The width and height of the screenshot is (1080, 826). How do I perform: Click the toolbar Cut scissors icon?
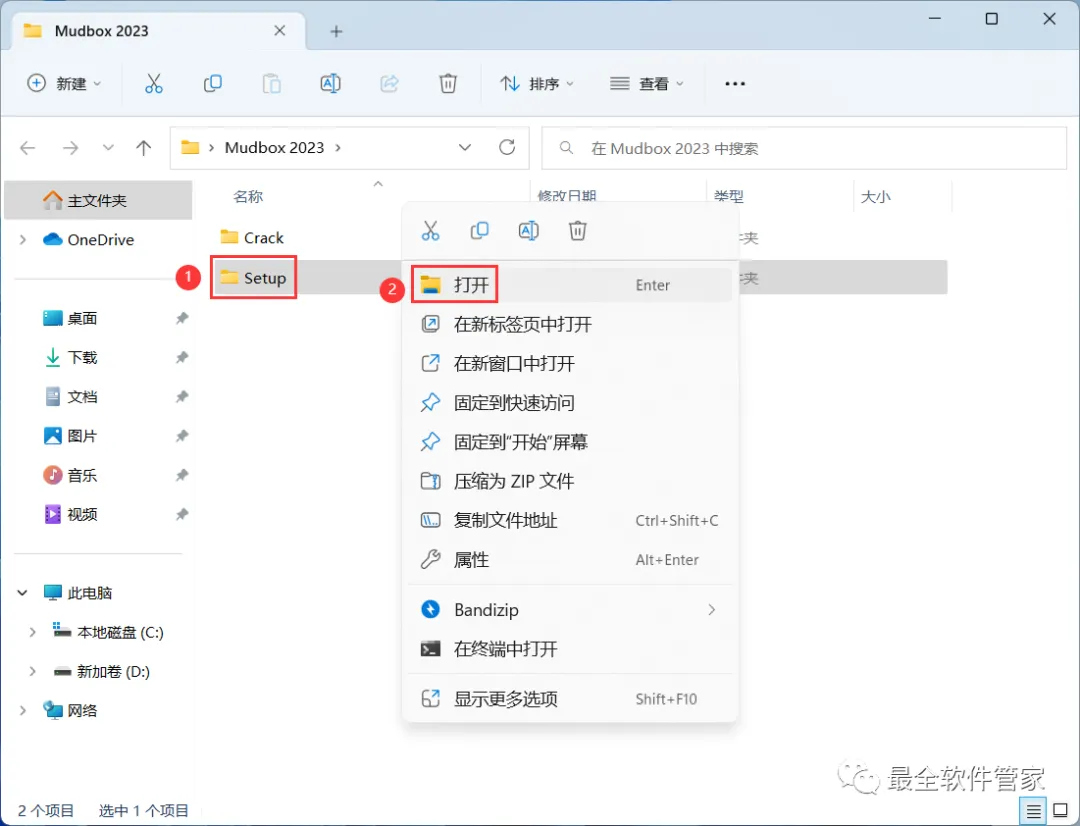tap(154, 83)
